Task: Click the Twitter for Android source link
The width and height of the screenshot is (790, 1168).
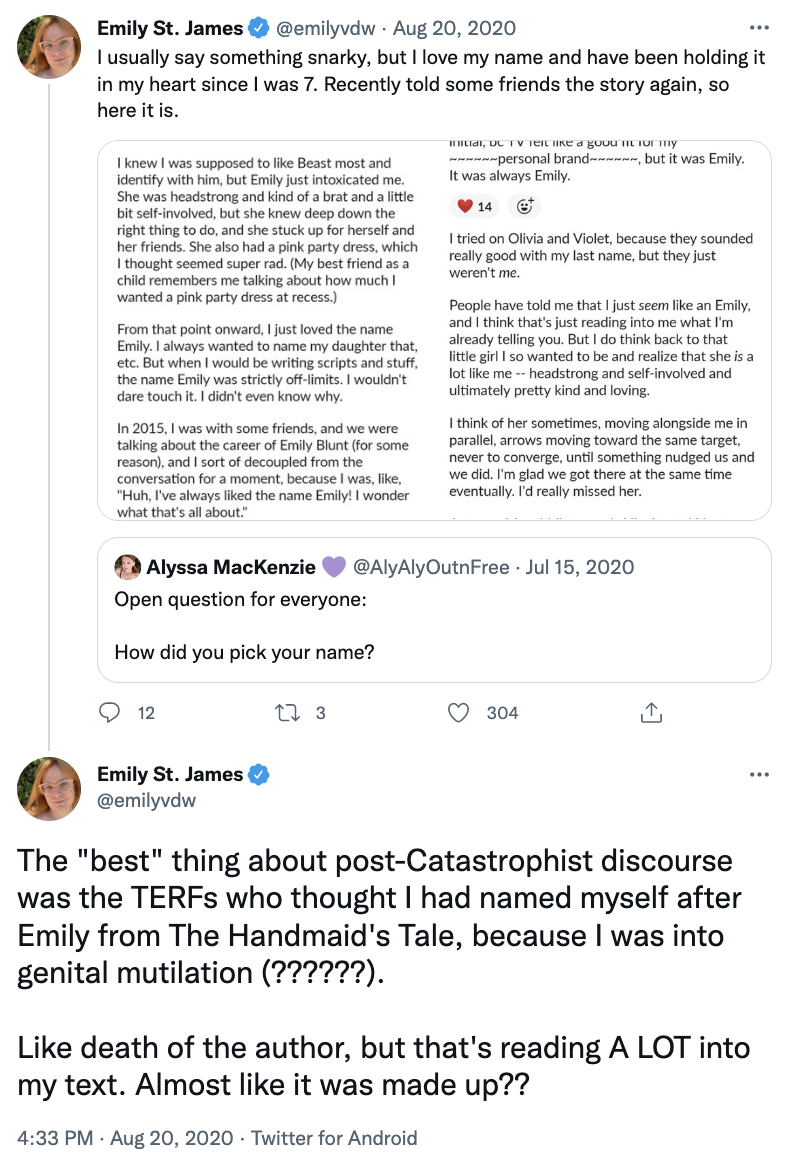Action: (334, 1138)
